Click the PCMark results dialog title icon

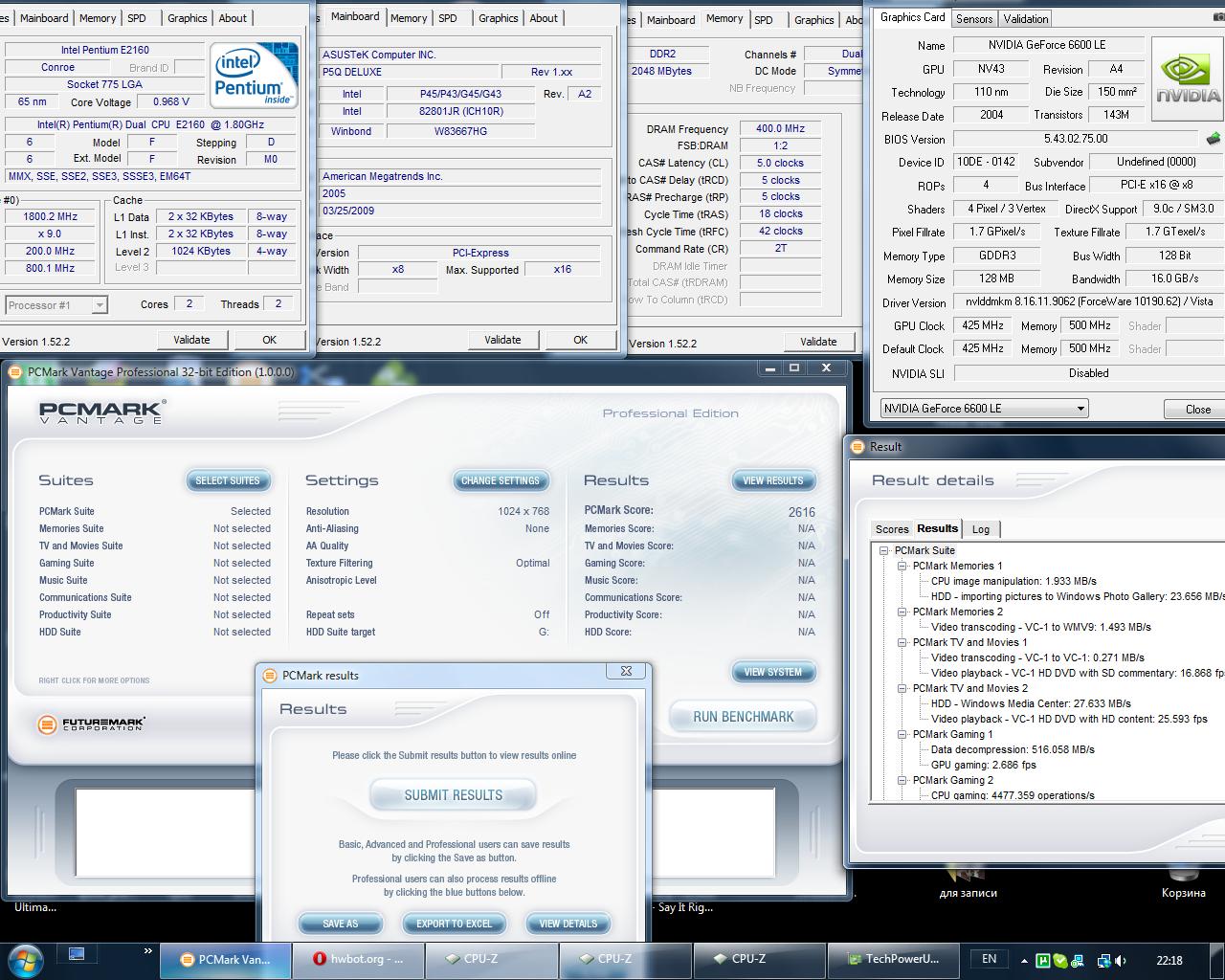270,675
